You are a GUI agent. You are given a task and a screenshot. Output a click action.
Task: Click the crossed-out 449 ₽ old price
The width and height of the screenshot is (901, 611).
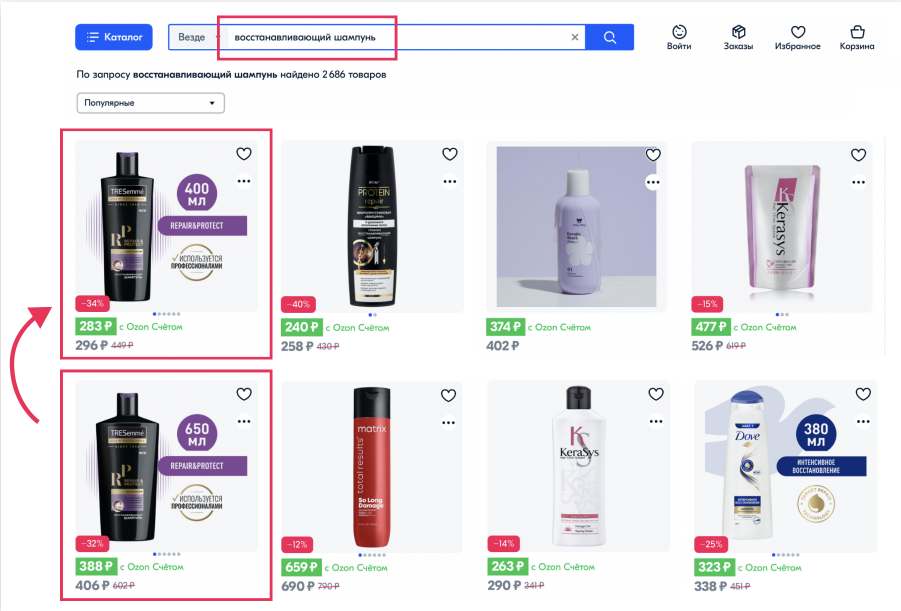coord(122,346)
